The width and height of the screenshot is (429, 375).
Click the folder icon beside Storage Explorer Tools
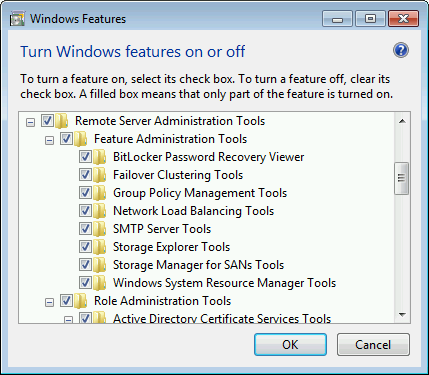point(99,247)
